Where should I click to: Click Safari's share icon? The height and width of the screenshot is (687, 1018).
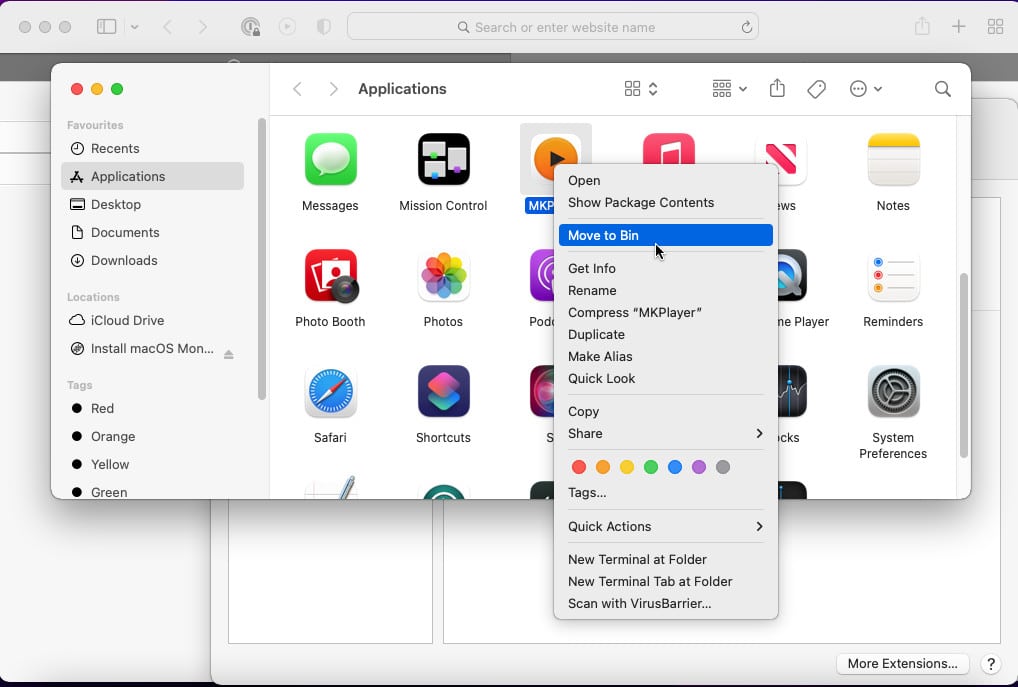pyautogui.click(x=922, y=26)
